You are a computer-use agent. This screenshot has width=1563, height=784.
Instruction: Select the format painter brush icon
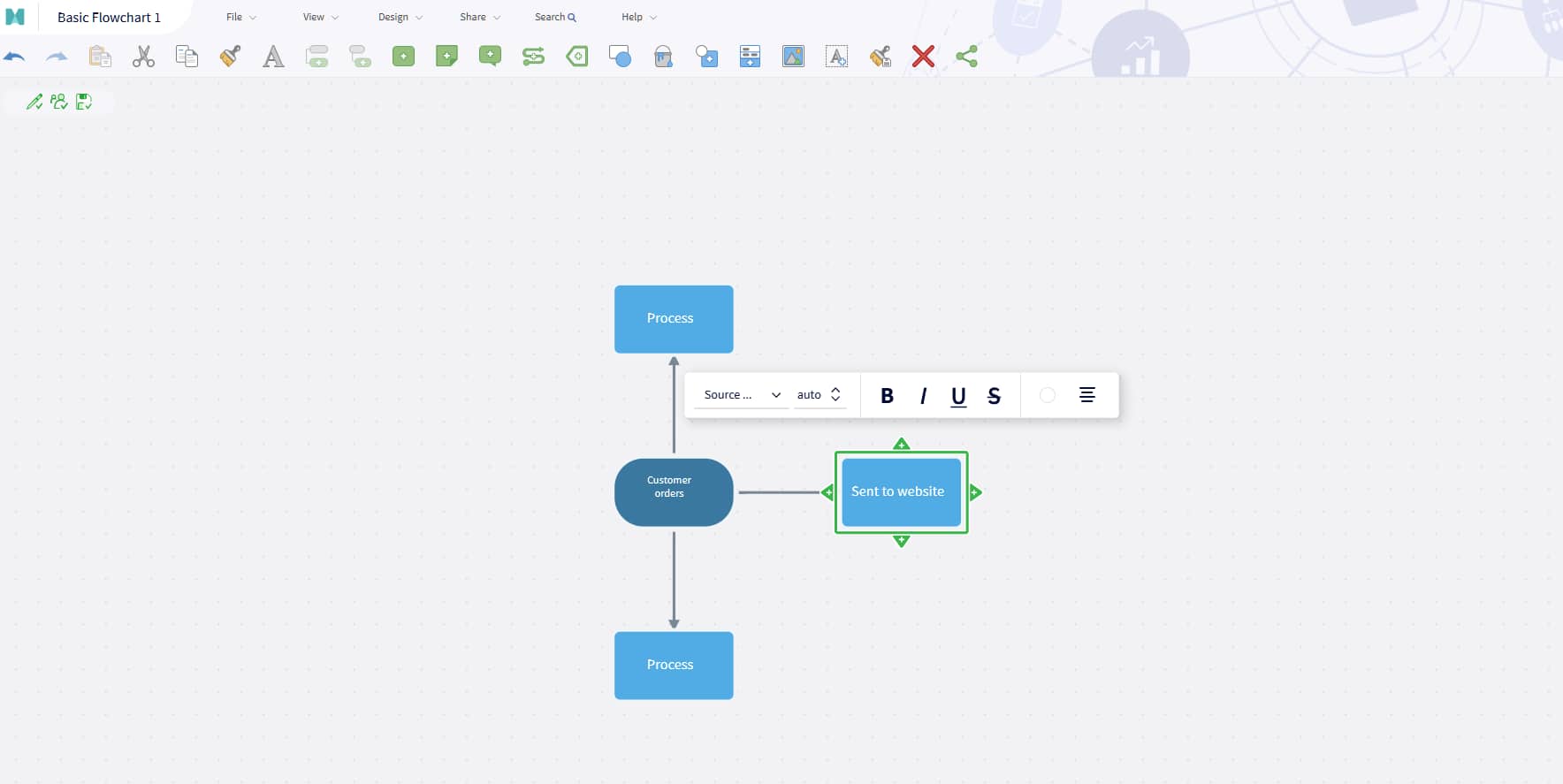click(x=230, y=57)
